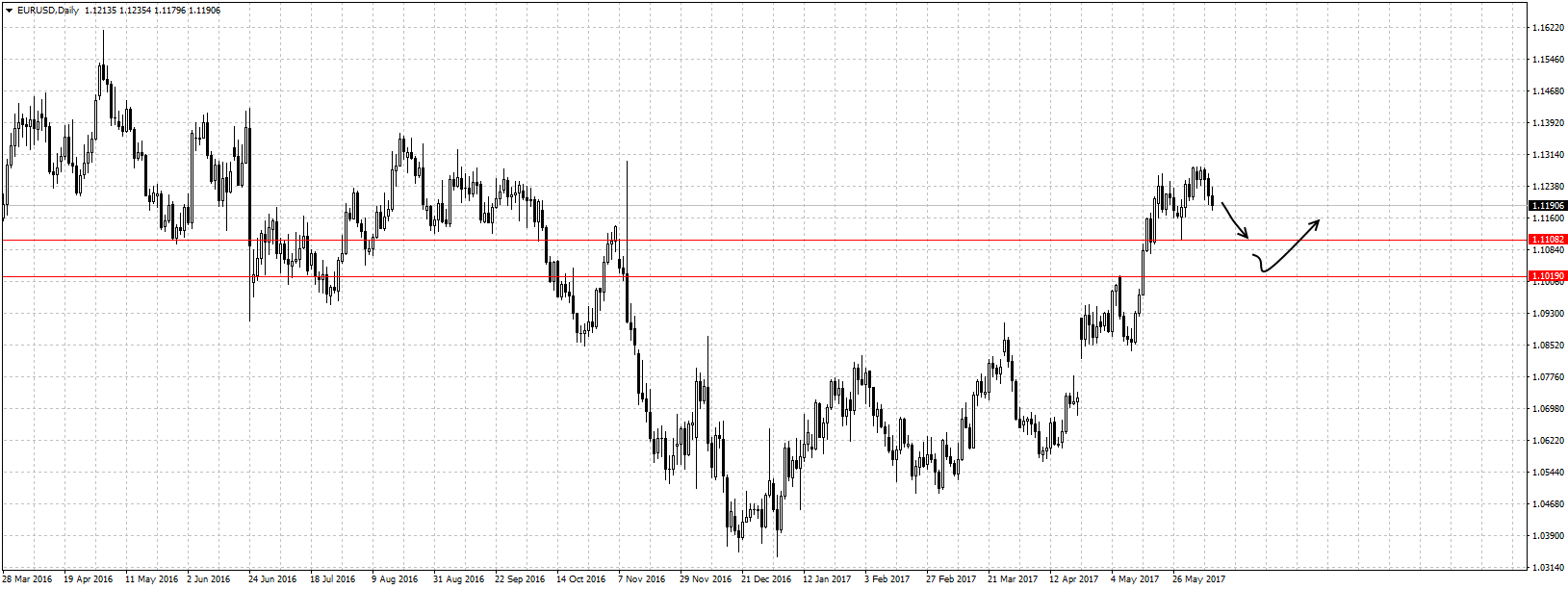Click the 3 Feb 2017 date label

tap(887, 579)
